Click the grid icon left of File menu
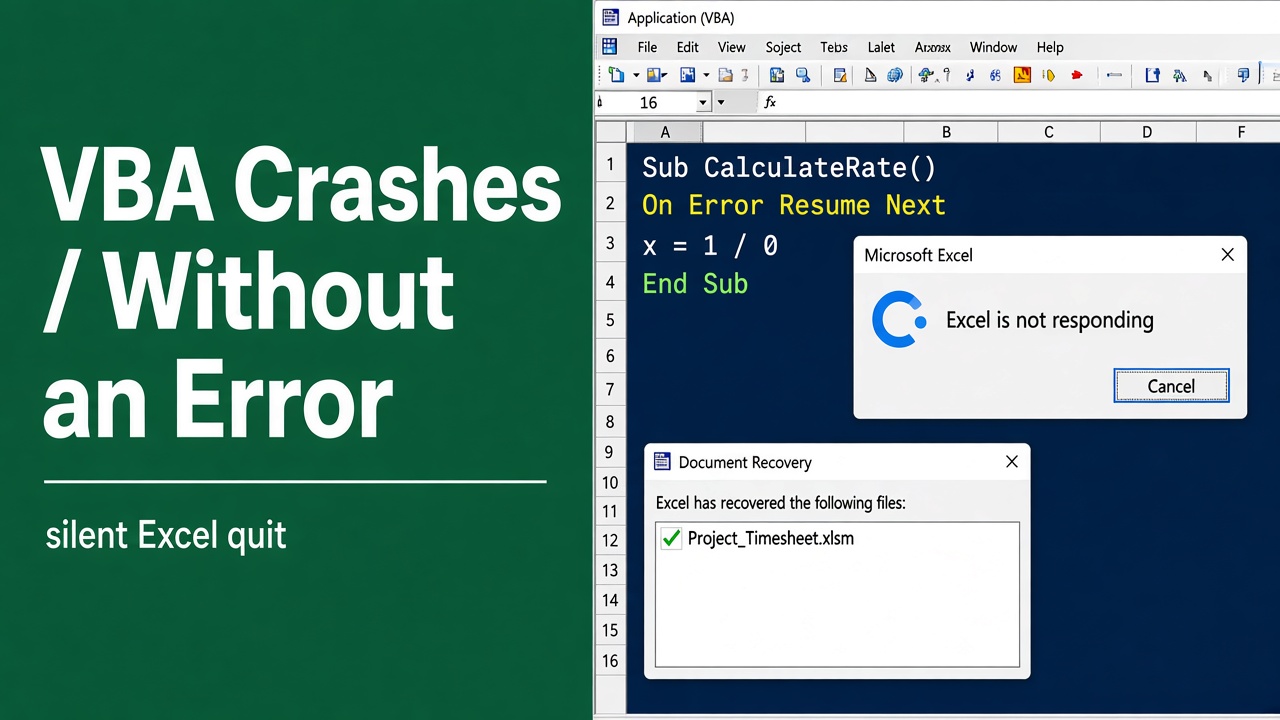 (609, 46)
